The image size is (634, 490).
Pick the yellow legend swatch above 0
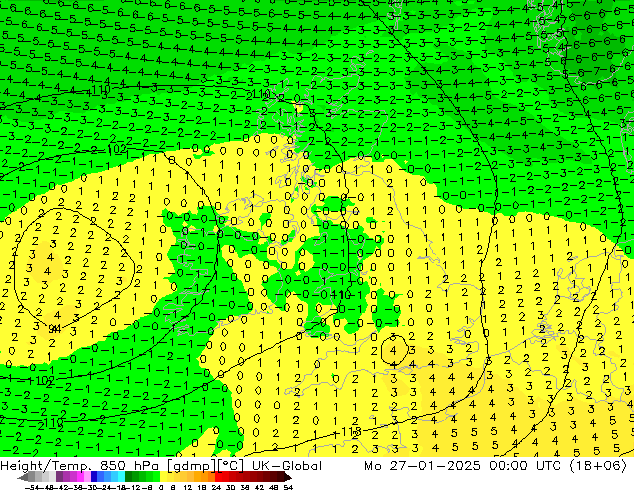click(x=163, y=476)
